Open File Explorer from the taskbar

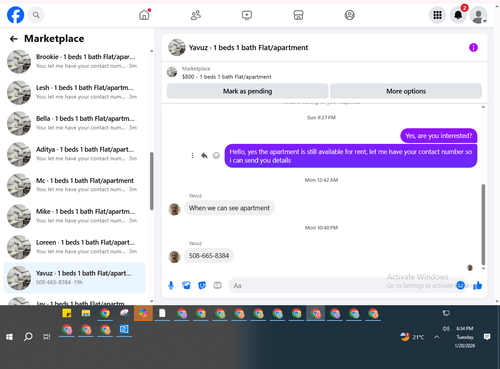[86, 314]
